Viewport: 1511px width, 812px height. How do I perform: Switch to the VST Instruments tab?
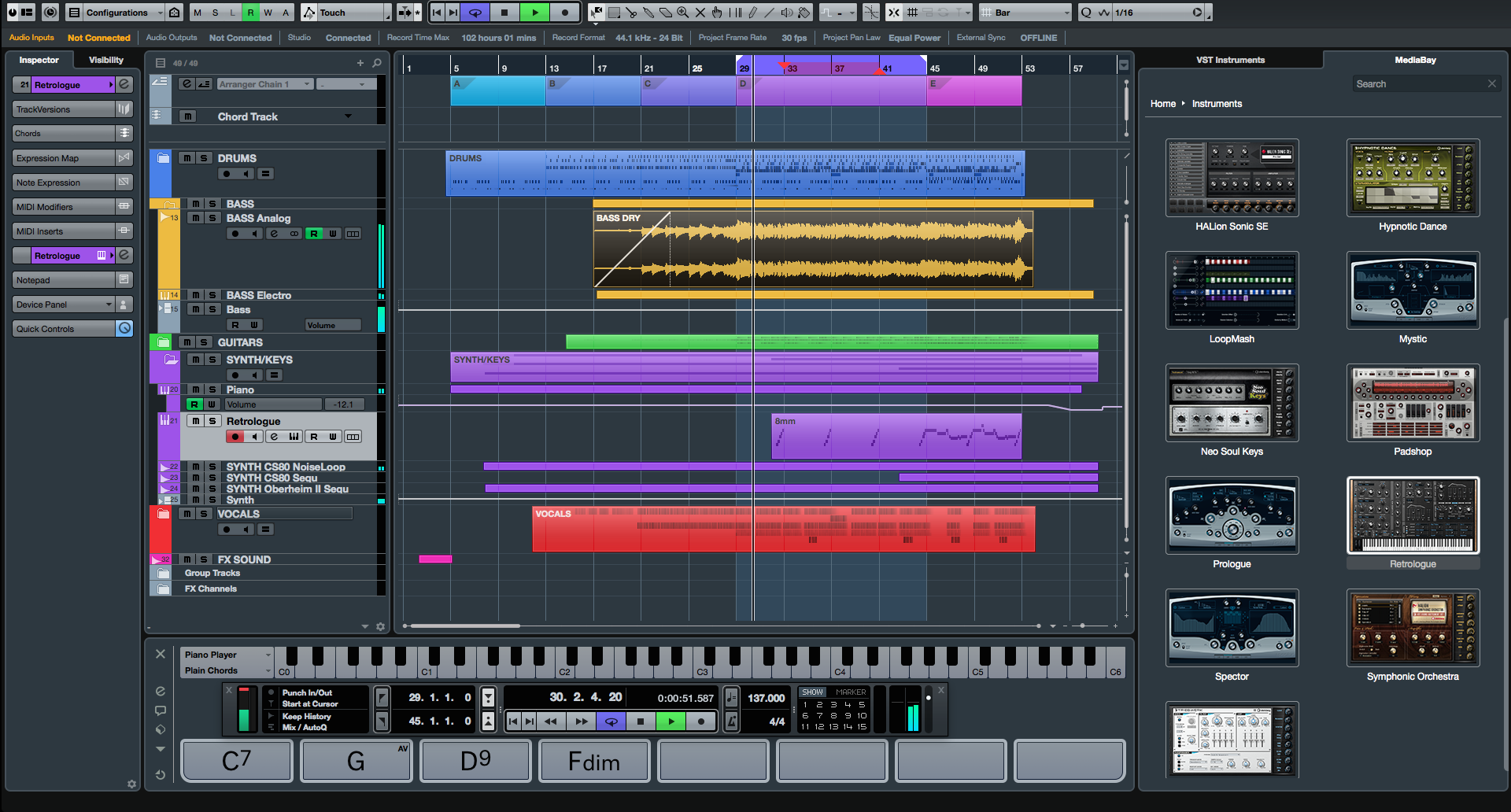coord(1230,60)
